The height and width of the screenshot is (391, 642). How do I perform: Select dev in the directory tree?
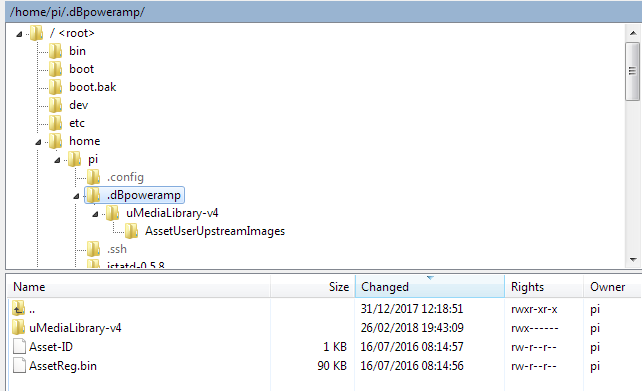pos(79,105)
